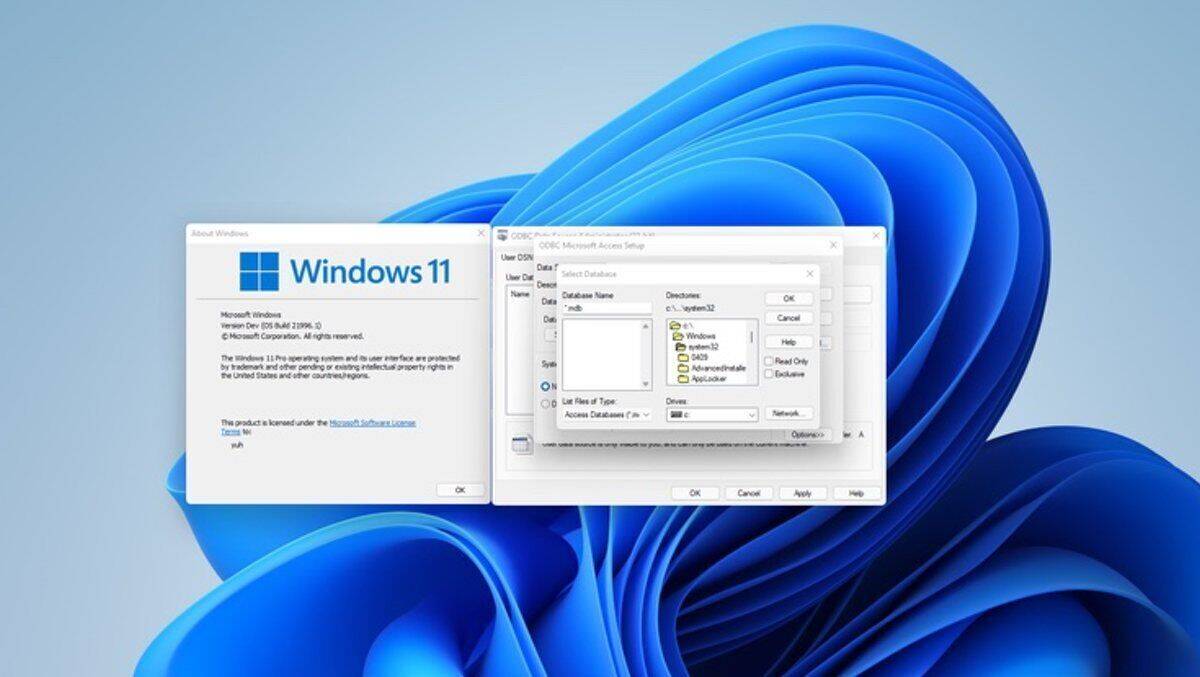Screen dimensions: 1200x677
Task: Click Cancel in ODBC Data Source Administrator
Action: click(x=749, y=493)
